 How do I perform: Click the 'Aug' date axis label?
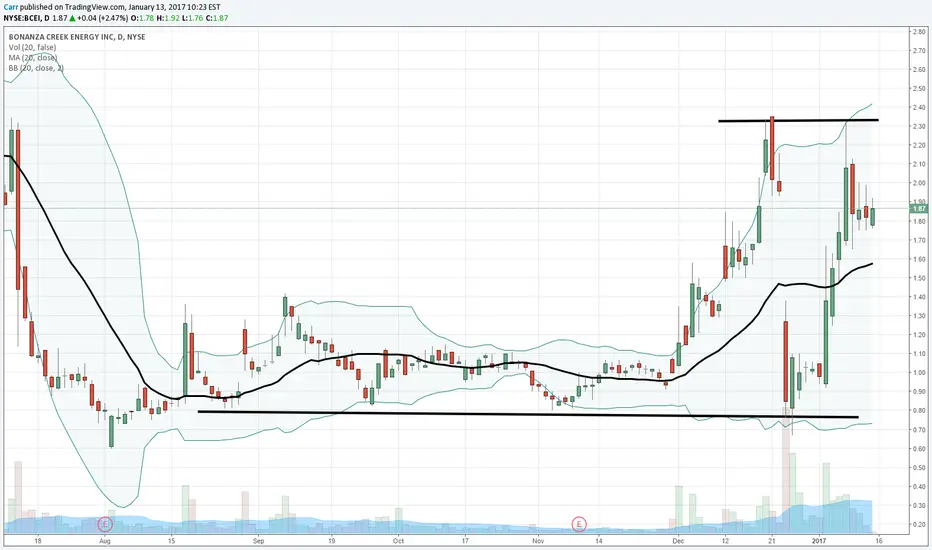(x=105, y=541)
